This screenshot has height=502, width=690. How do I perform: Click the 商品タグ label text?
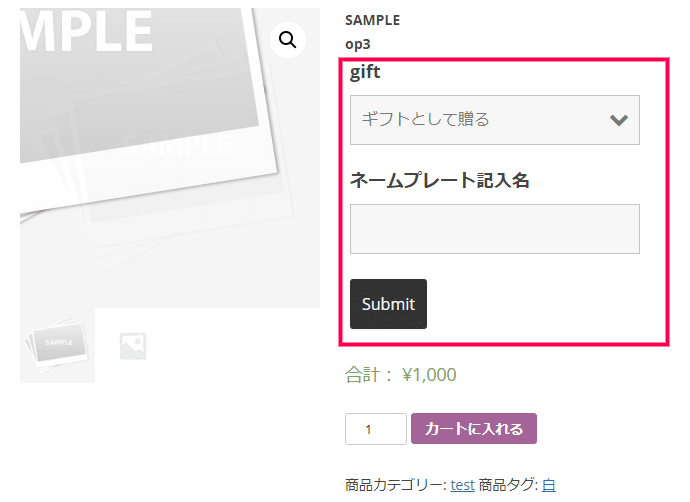coord(506,485)
